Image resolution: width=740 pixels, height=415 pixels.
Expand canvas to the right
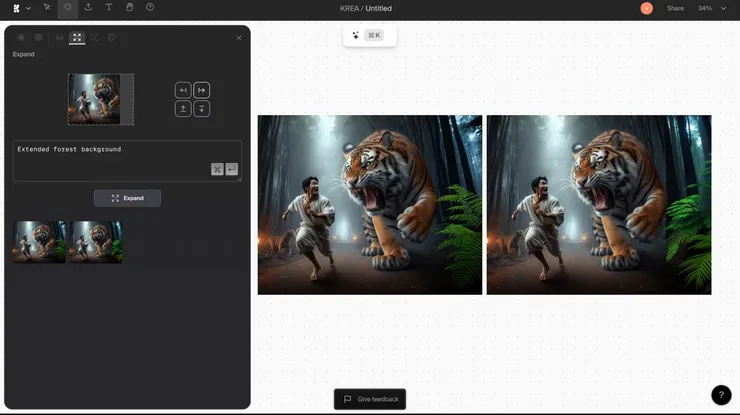pos(202,90)
